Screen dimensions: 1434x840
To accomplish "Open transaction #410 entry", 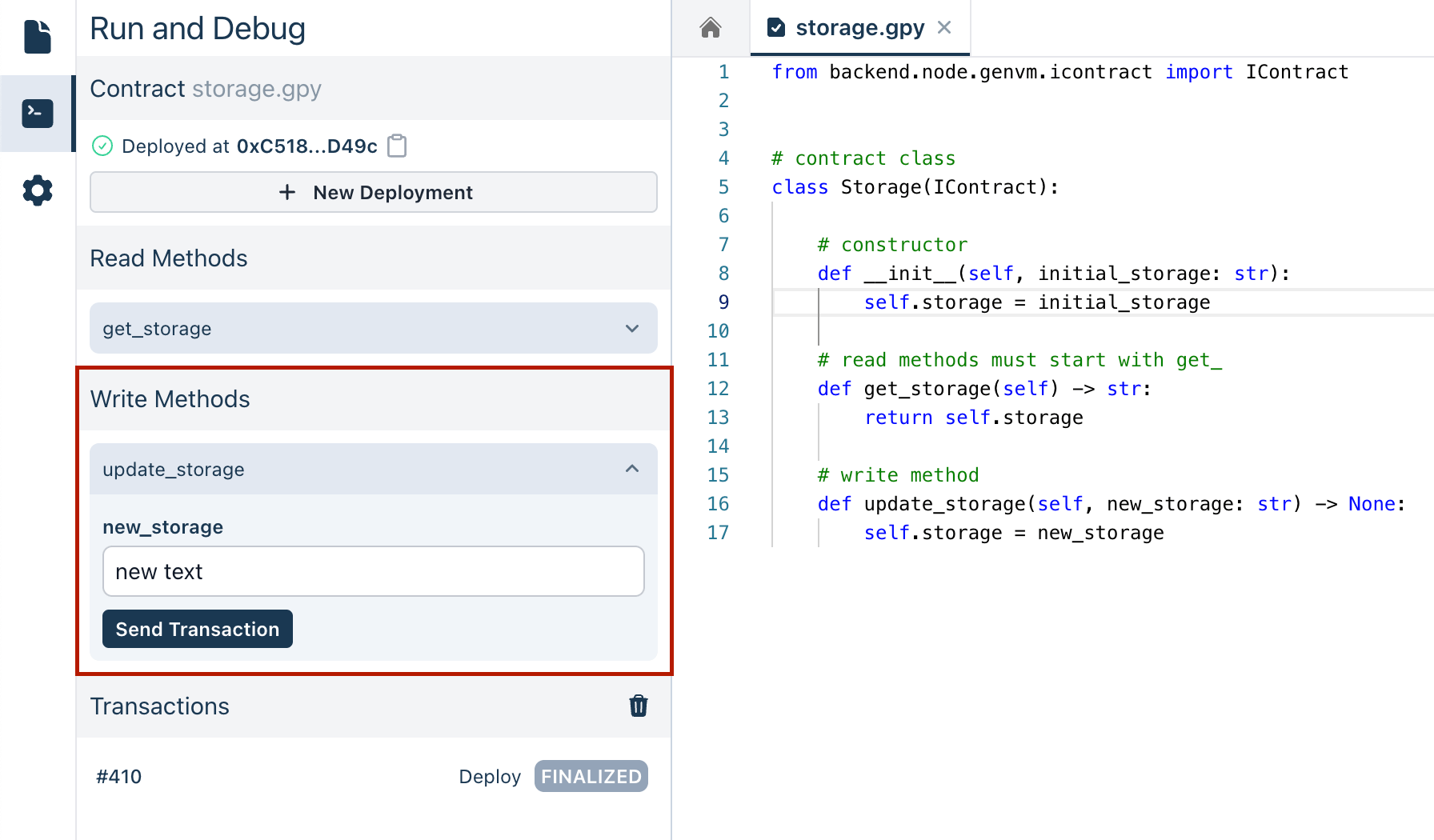I will tap(119, 776).
